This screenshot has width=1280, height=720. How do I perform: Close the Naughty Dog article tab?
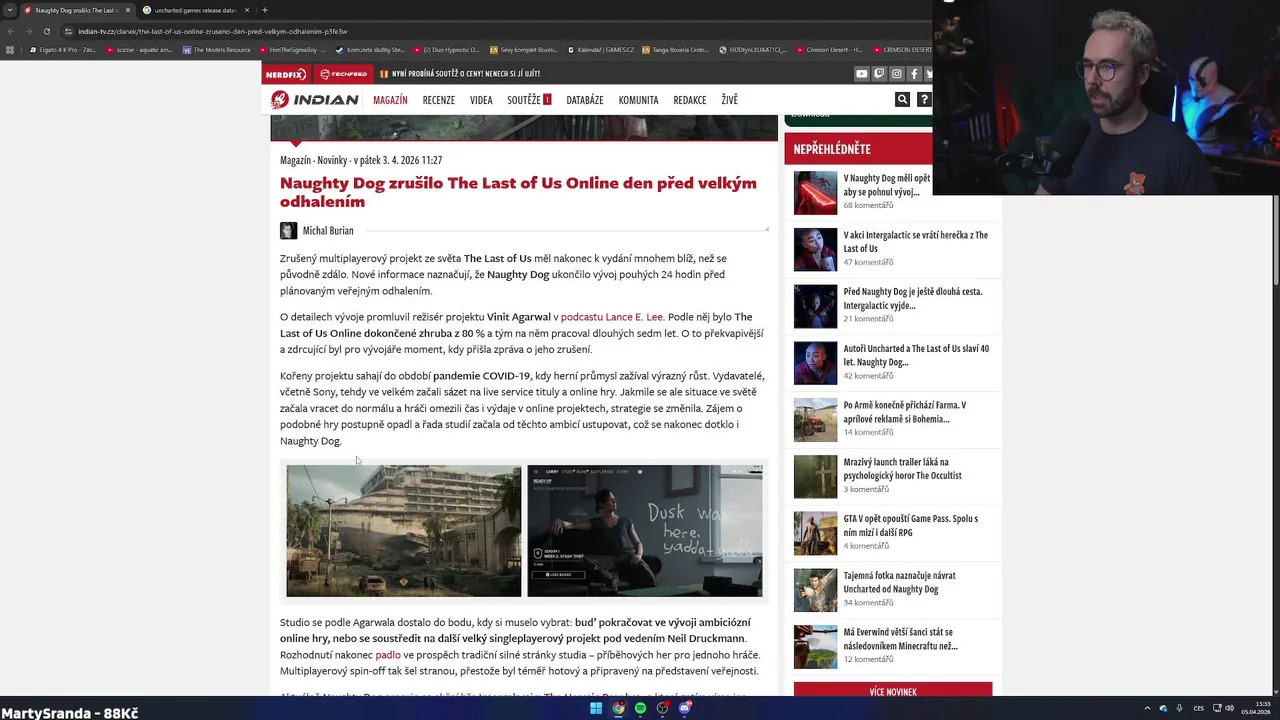[127, 10]
